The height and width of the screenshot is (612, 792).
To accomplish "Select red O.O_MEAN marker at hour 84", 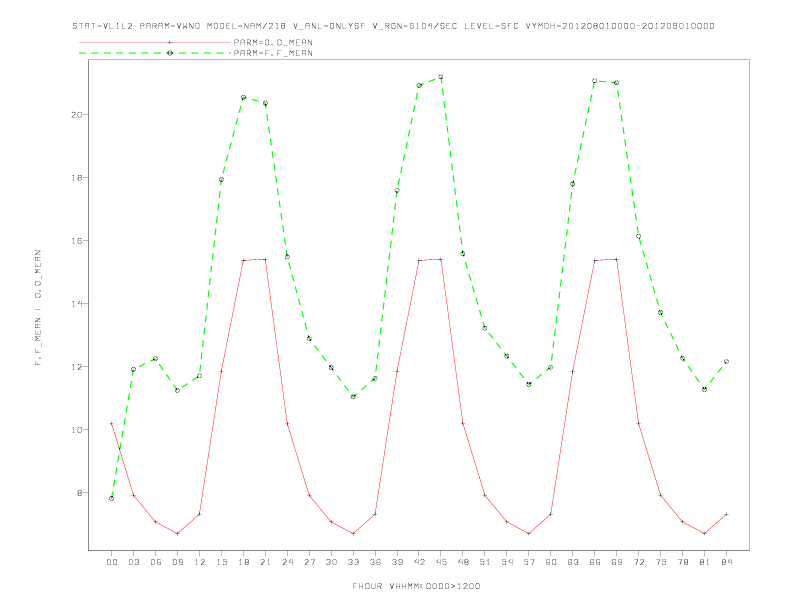I will coord(726,514).
